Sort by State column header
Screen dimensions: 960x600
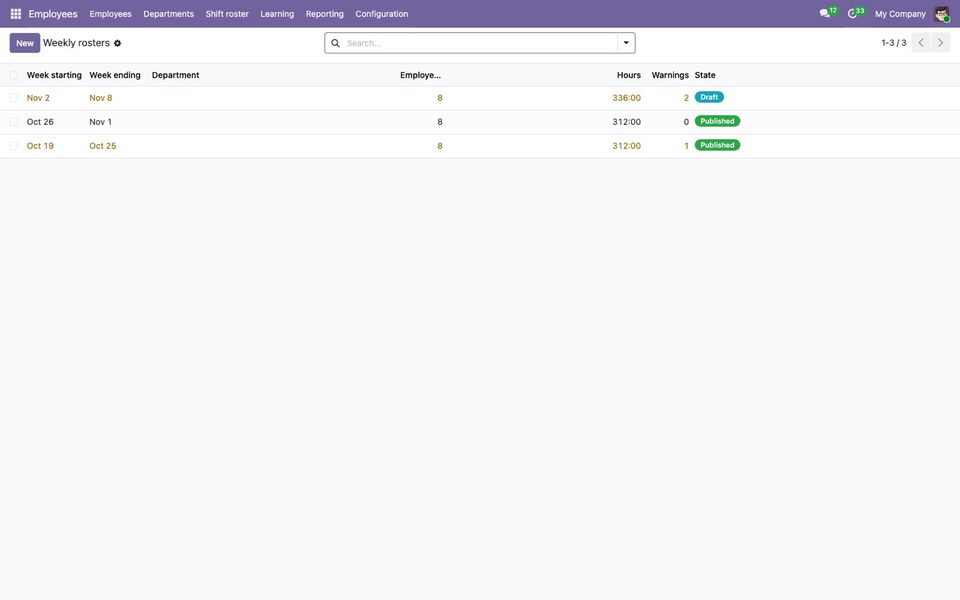(705, 75)
